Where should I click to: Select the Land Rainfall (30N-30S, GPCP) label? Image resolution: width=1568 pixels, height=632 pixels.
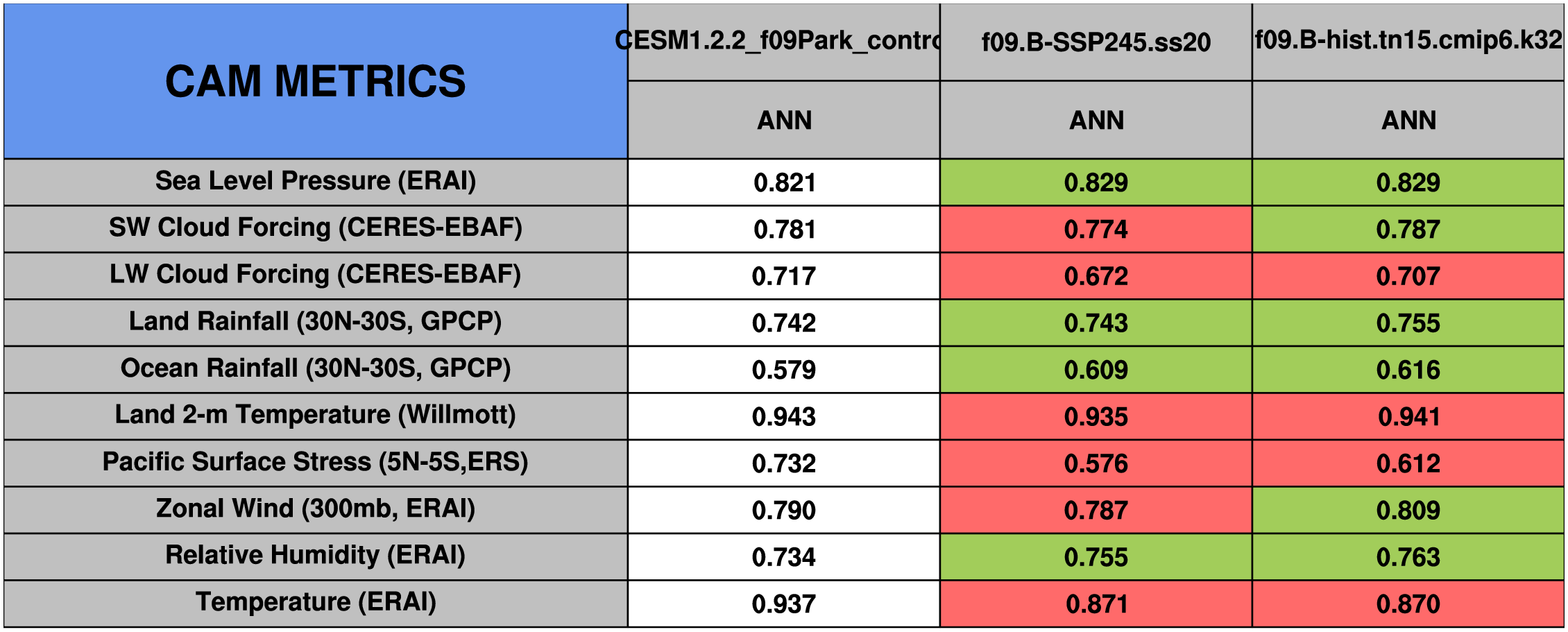click(x=316, y=321)
